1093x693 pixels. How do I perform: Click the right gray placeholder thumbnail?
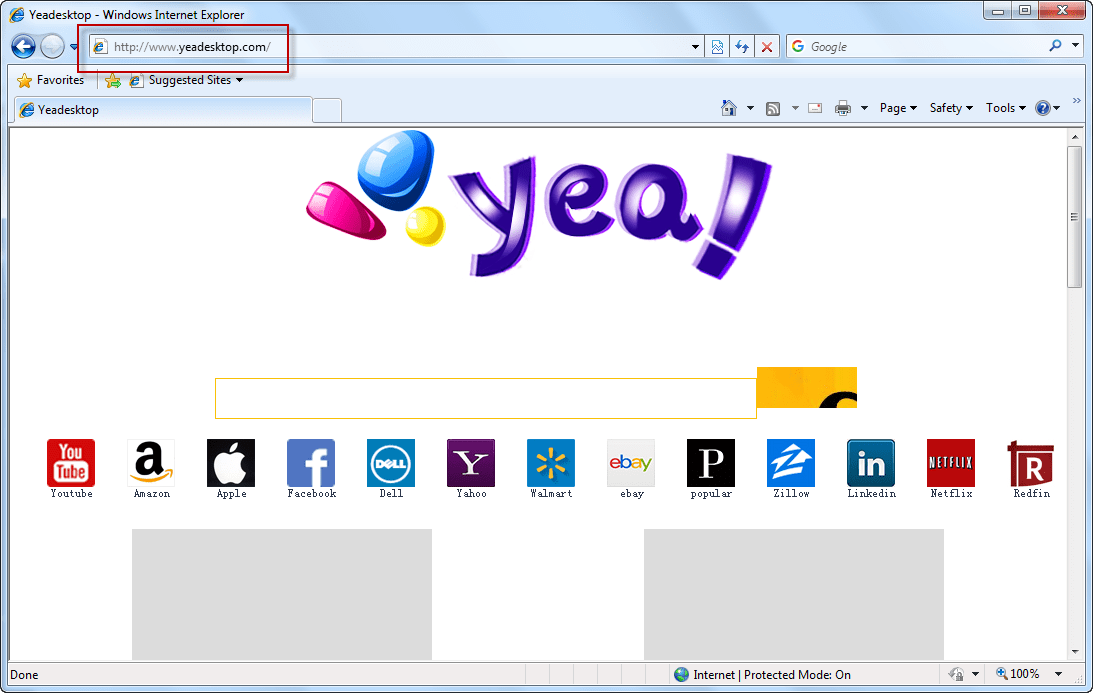coord(793,595)
